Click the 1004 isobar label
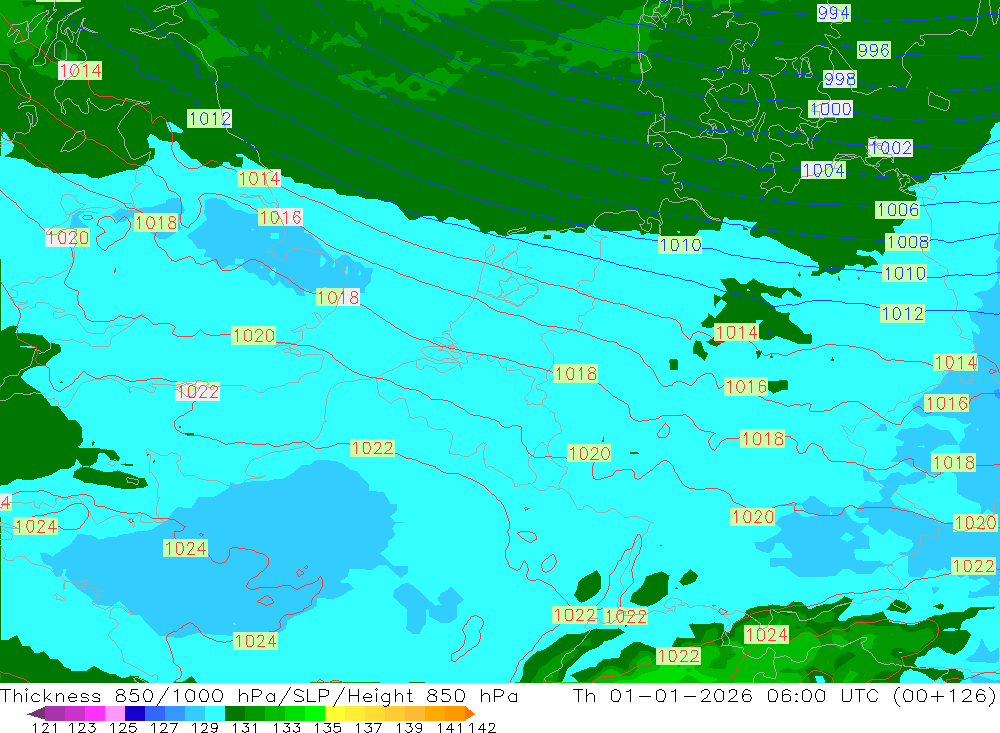The width and height of the screenshot is (1000, 733). [x=823, y=170]
